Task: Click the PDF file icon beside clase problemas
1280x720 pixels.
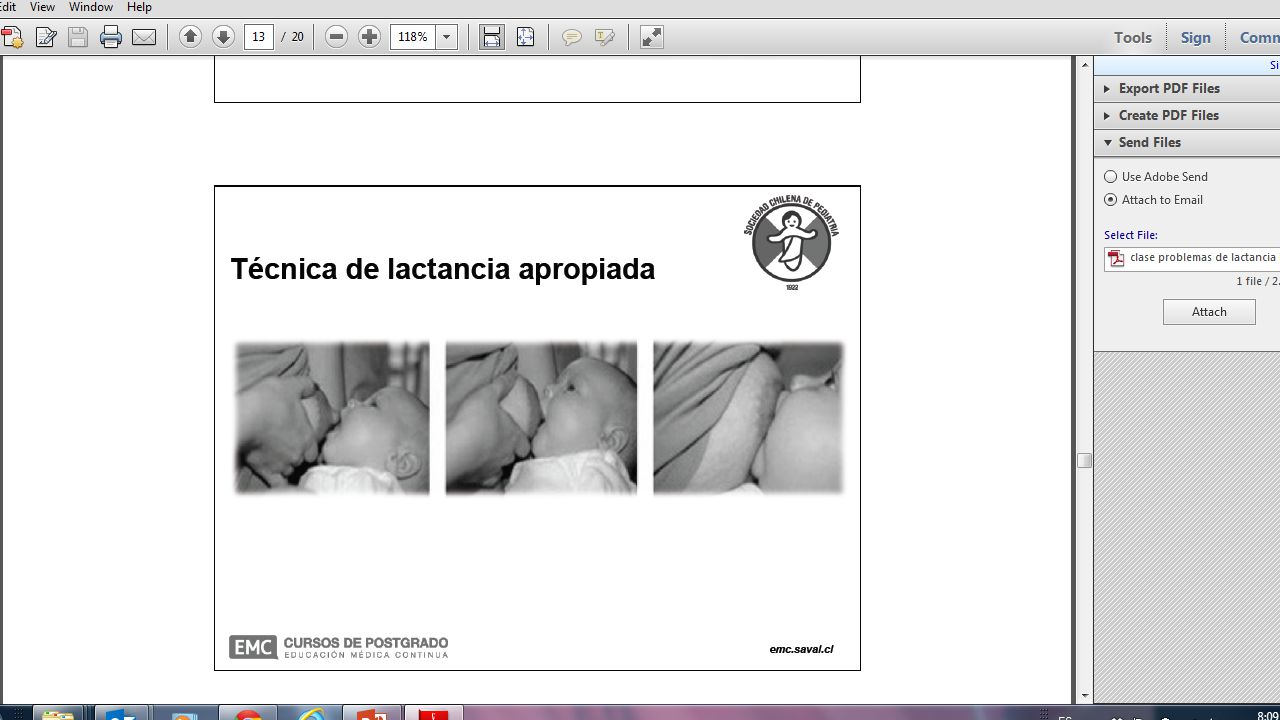Action: point(1116,258)
